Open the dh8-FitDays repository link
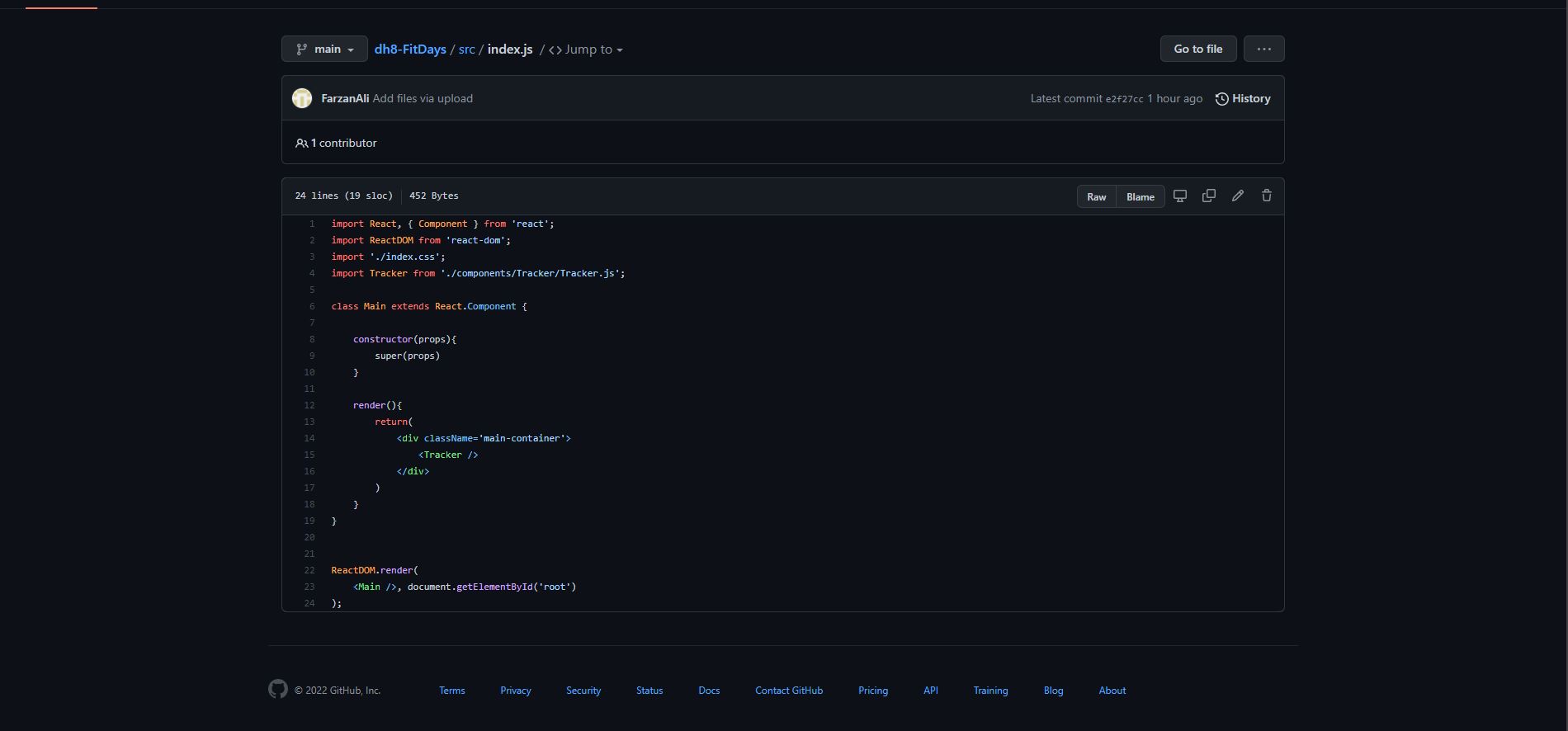 coord(410,50)
